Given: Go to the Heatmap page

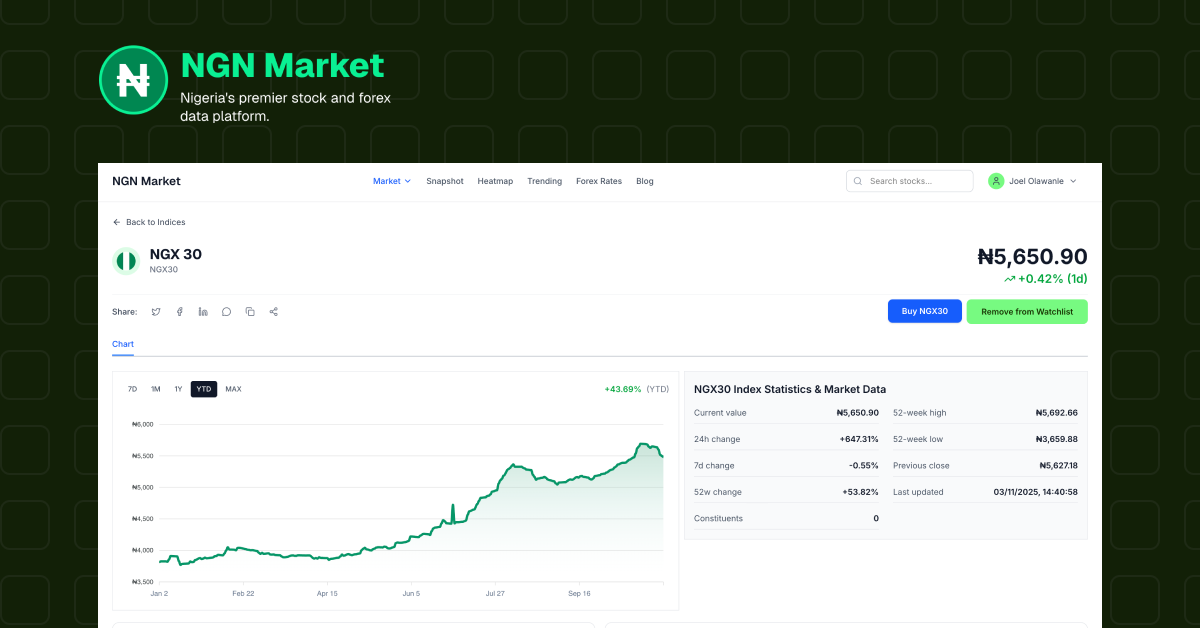Looking at the screenshot, I should coord(495,181).
